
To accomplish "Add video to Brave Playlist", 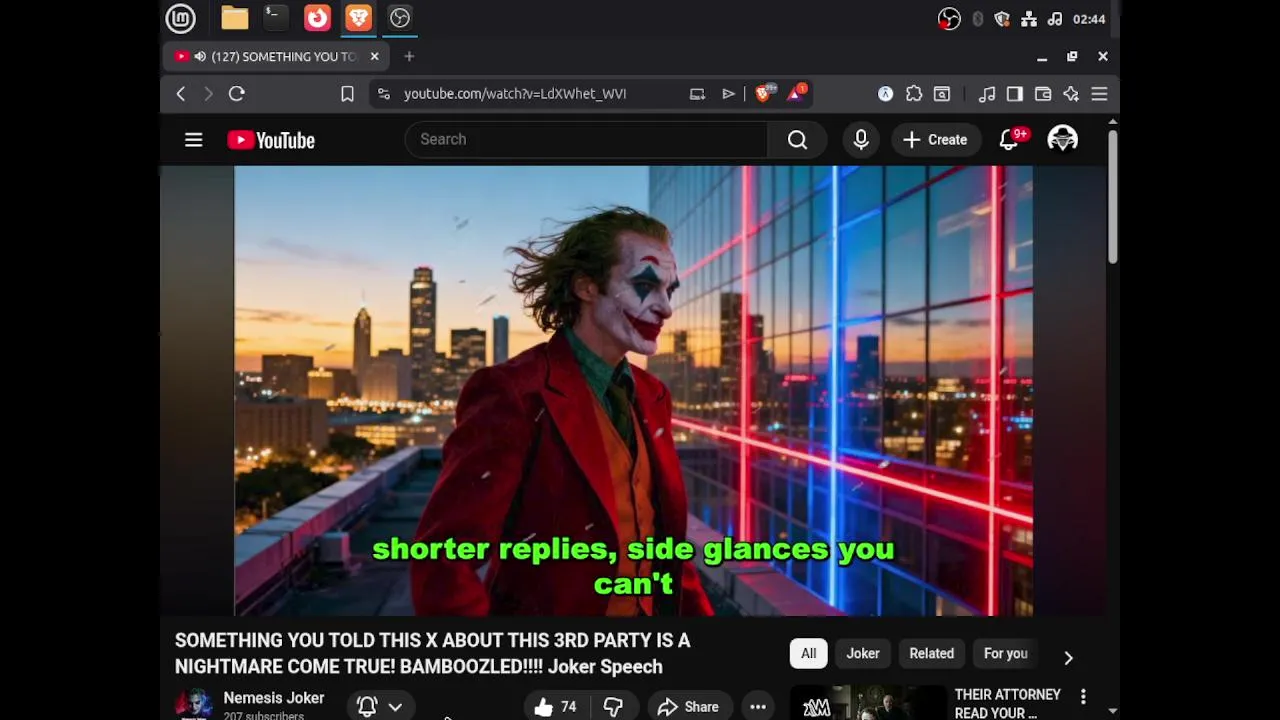I will click(728, 94).
